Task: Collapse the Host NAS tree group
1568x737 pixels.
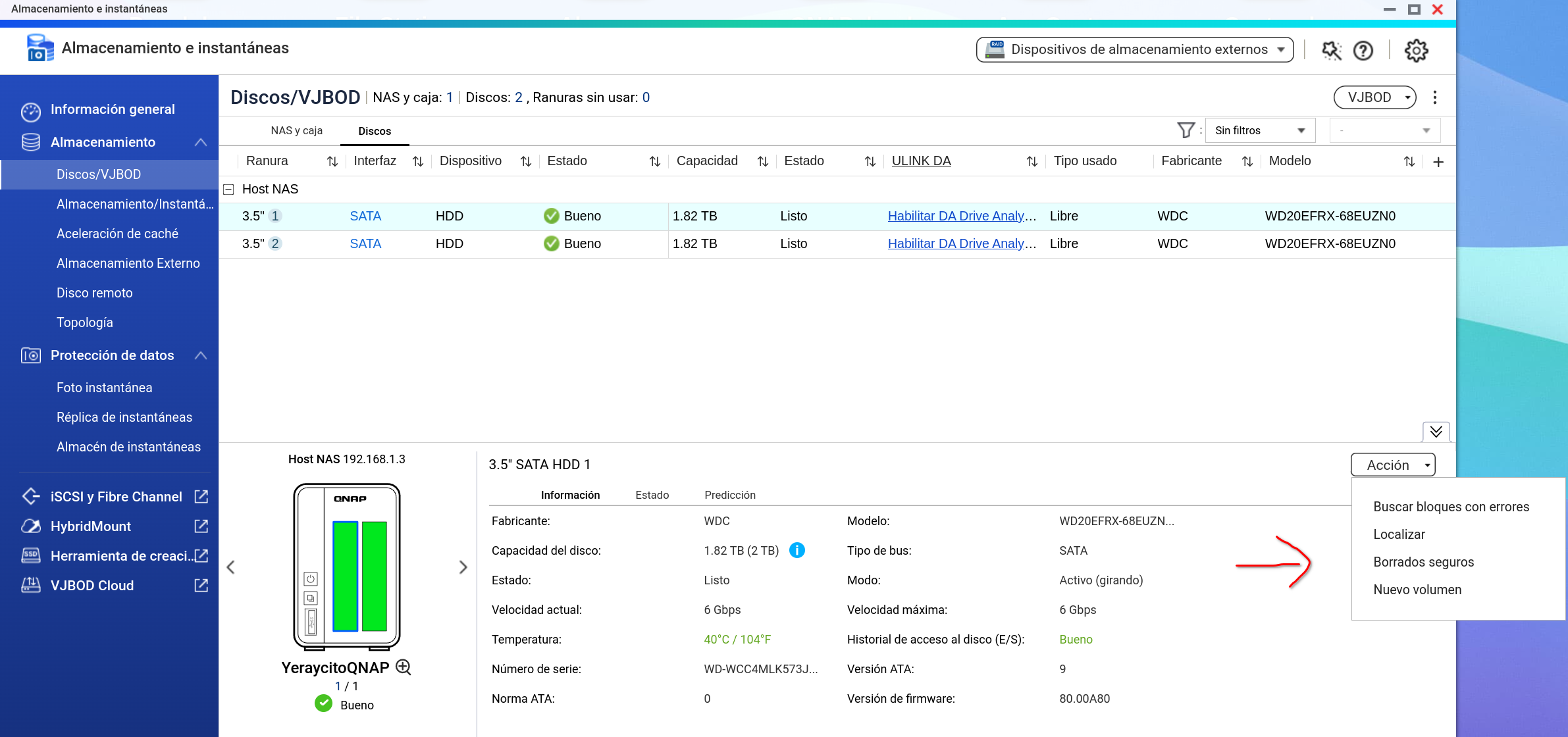Action: pos(229,190)
